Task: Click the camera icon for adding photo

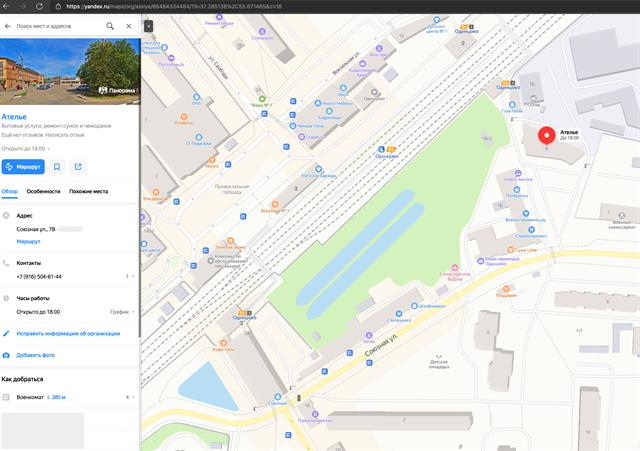Action: coord(7,355)
